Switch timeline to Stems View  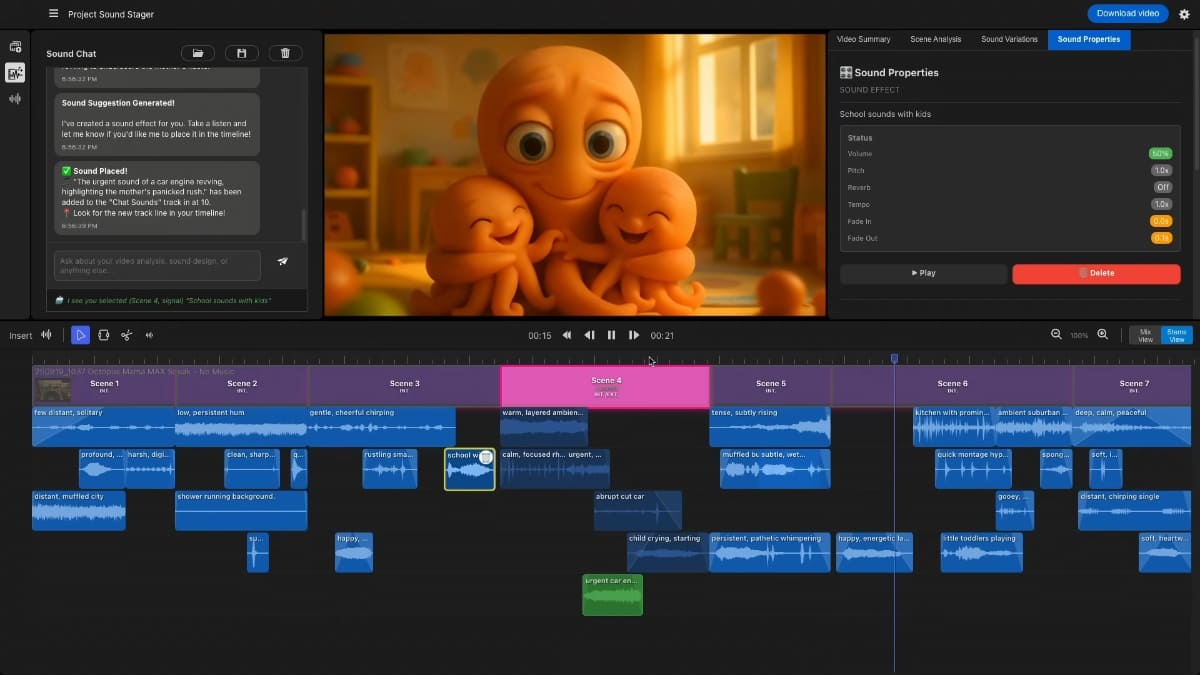coord(1177,335)
